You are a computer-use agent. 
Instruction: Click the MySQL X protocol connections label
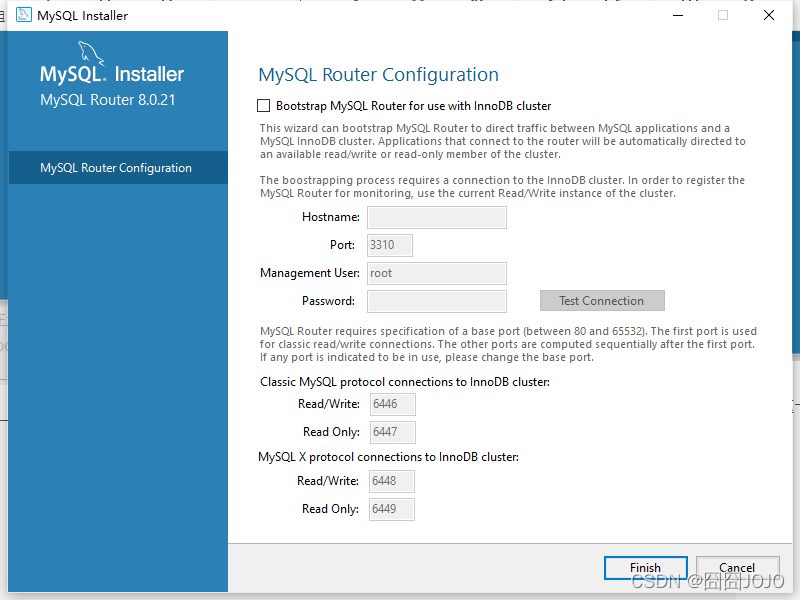(388, 457)
